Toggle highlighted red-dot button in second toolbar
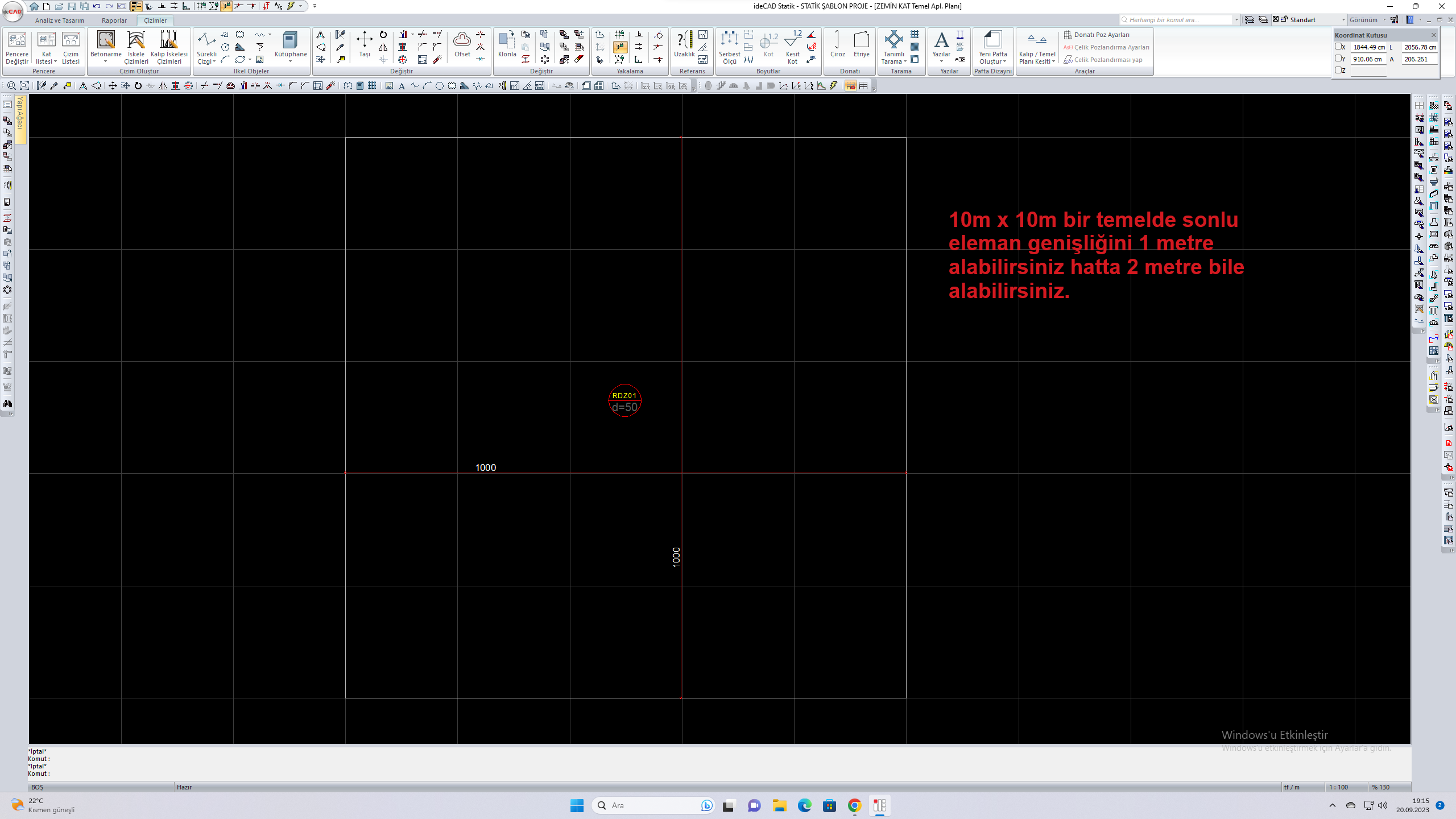1456x819 pixels. click(x=850, y=86)
